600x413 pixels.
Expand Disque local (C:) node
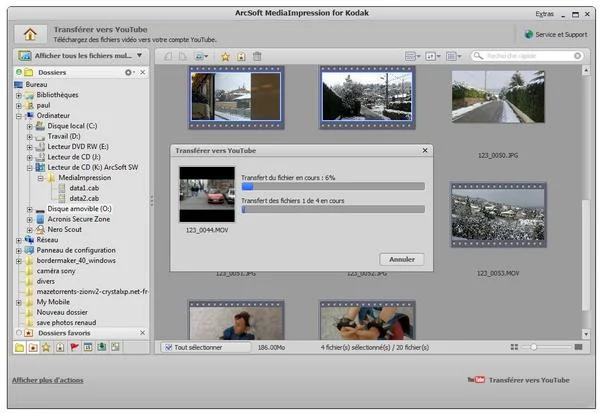tap(29, 126)
